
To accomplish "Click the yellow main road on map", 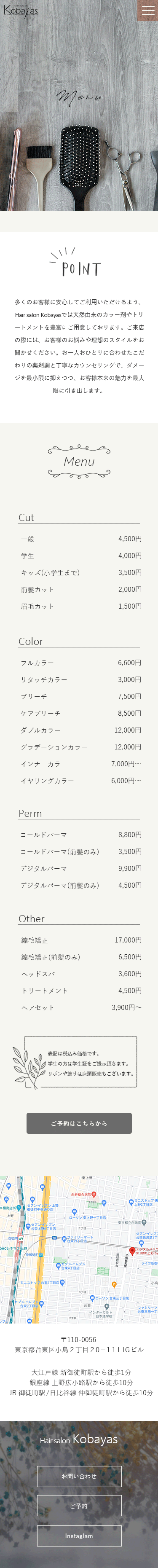I will [x=43, y=1248].
